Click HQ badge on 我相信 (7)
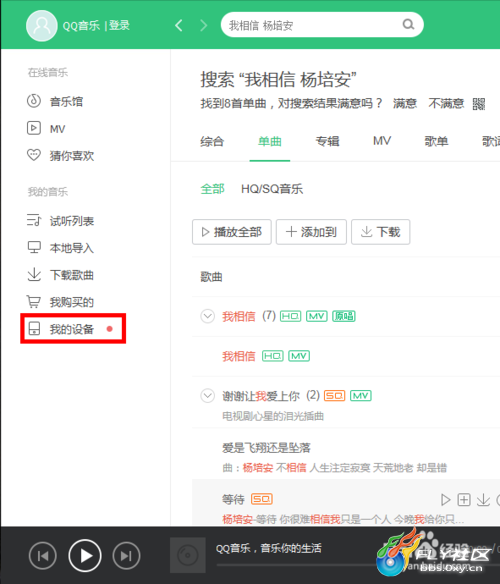The width and height of the screenshot is (500, 584). coord(290,316)
